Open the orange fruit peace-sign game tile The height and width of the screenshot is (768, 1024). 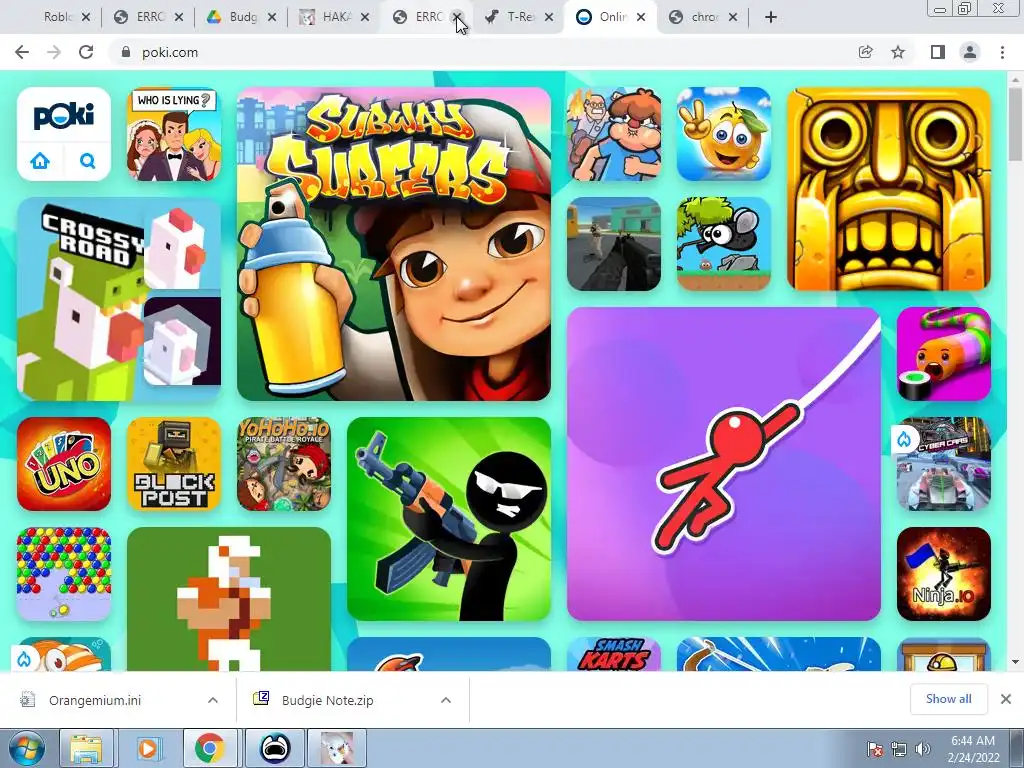724,134
